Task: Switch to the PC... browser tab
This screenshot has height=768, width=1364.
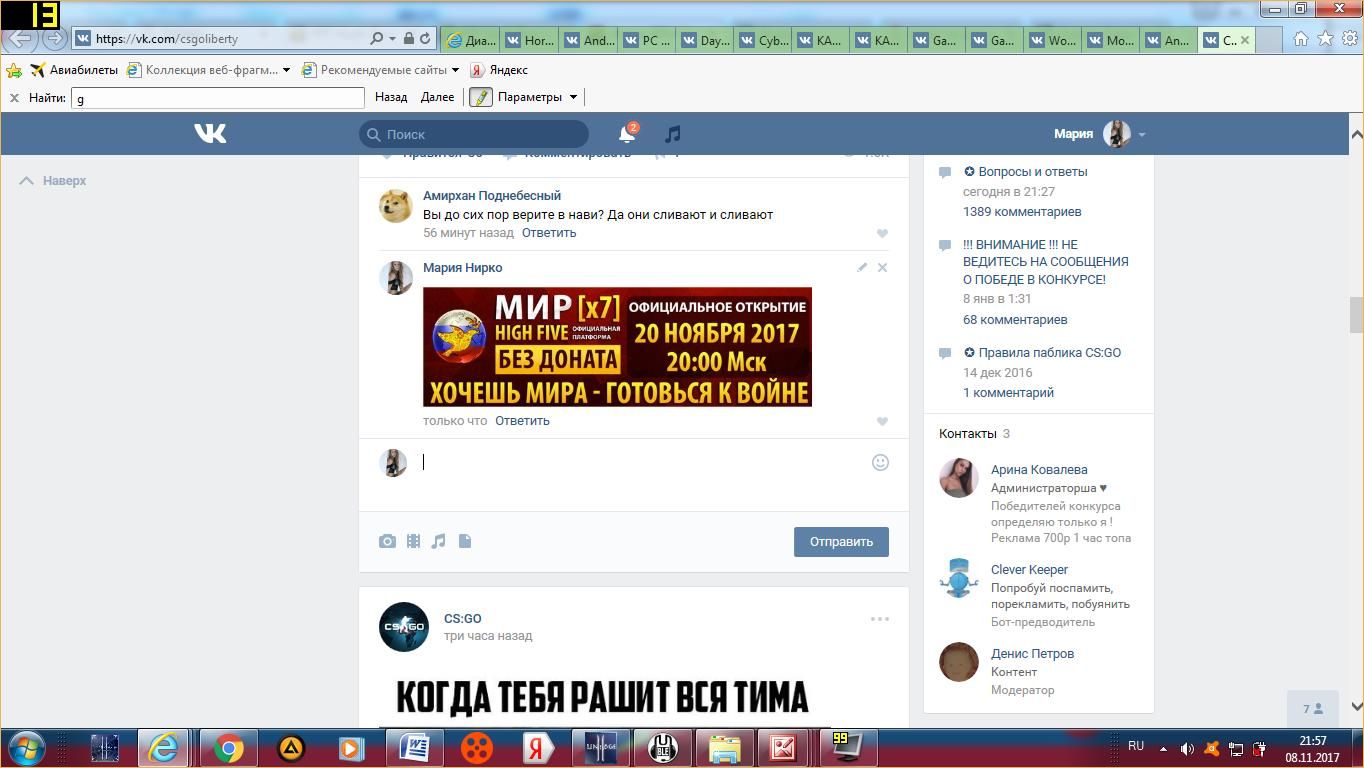Action: tap(647, 40)
